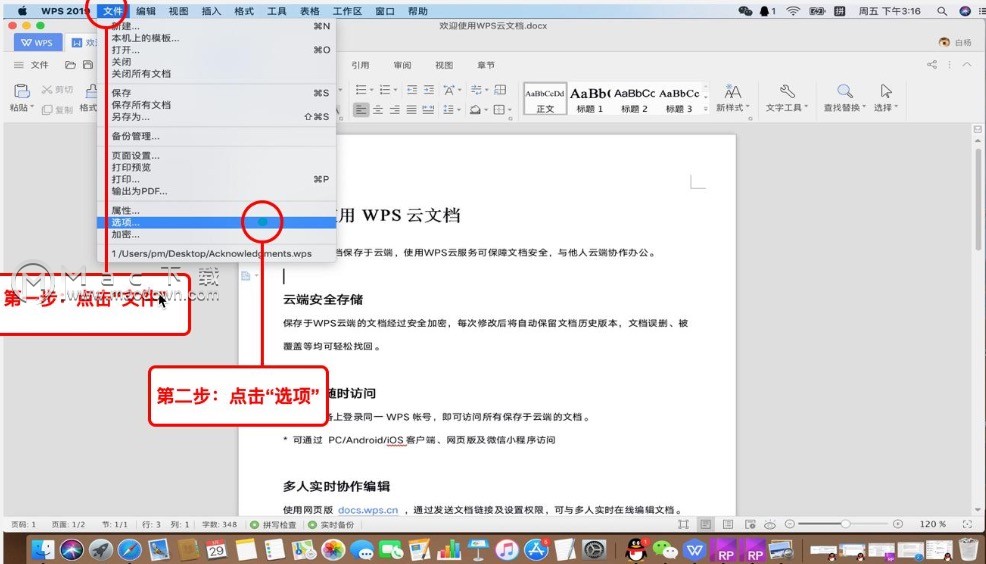Click the zoom in plus button
986x564 pixels.
tap(897, 524)
